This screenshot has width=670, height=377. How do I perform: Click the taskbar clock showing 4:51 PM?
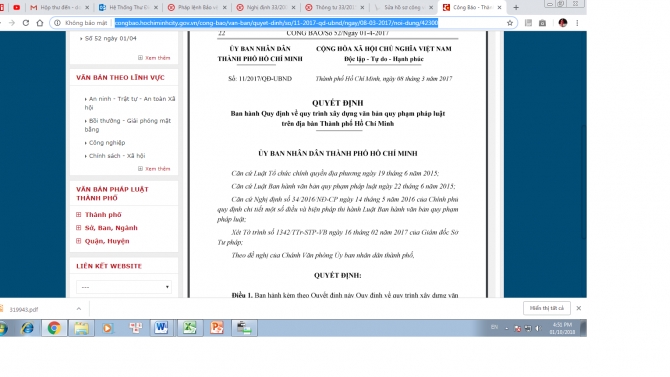coord(562,328)
